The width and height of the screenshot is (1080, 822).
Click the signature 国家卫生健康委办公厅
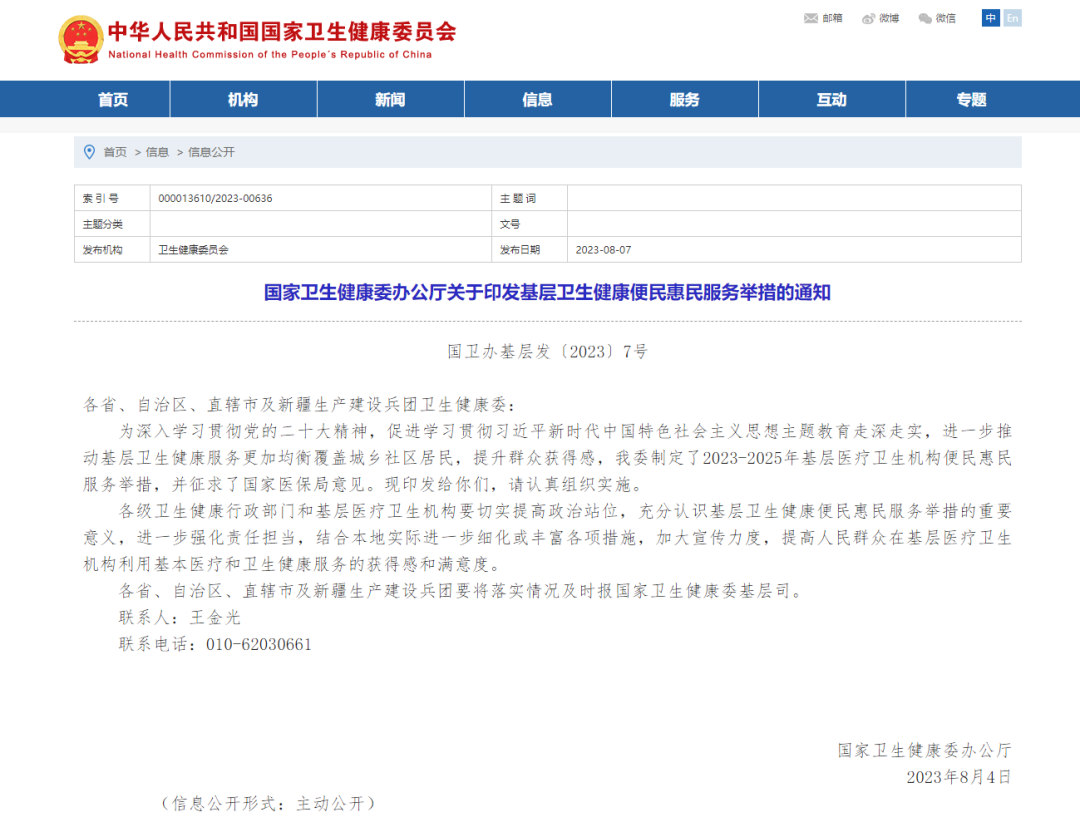[x=924, y=750]
